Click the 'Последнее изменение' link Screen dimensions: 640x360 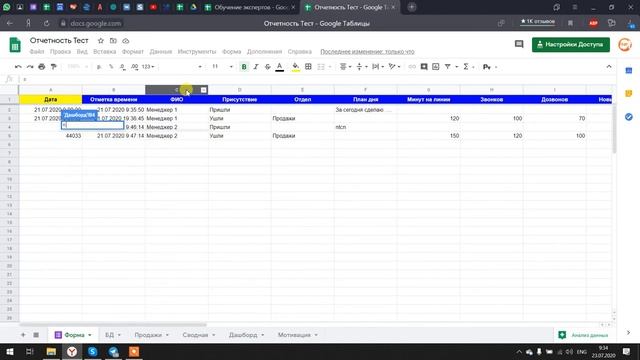pos(367,52)
